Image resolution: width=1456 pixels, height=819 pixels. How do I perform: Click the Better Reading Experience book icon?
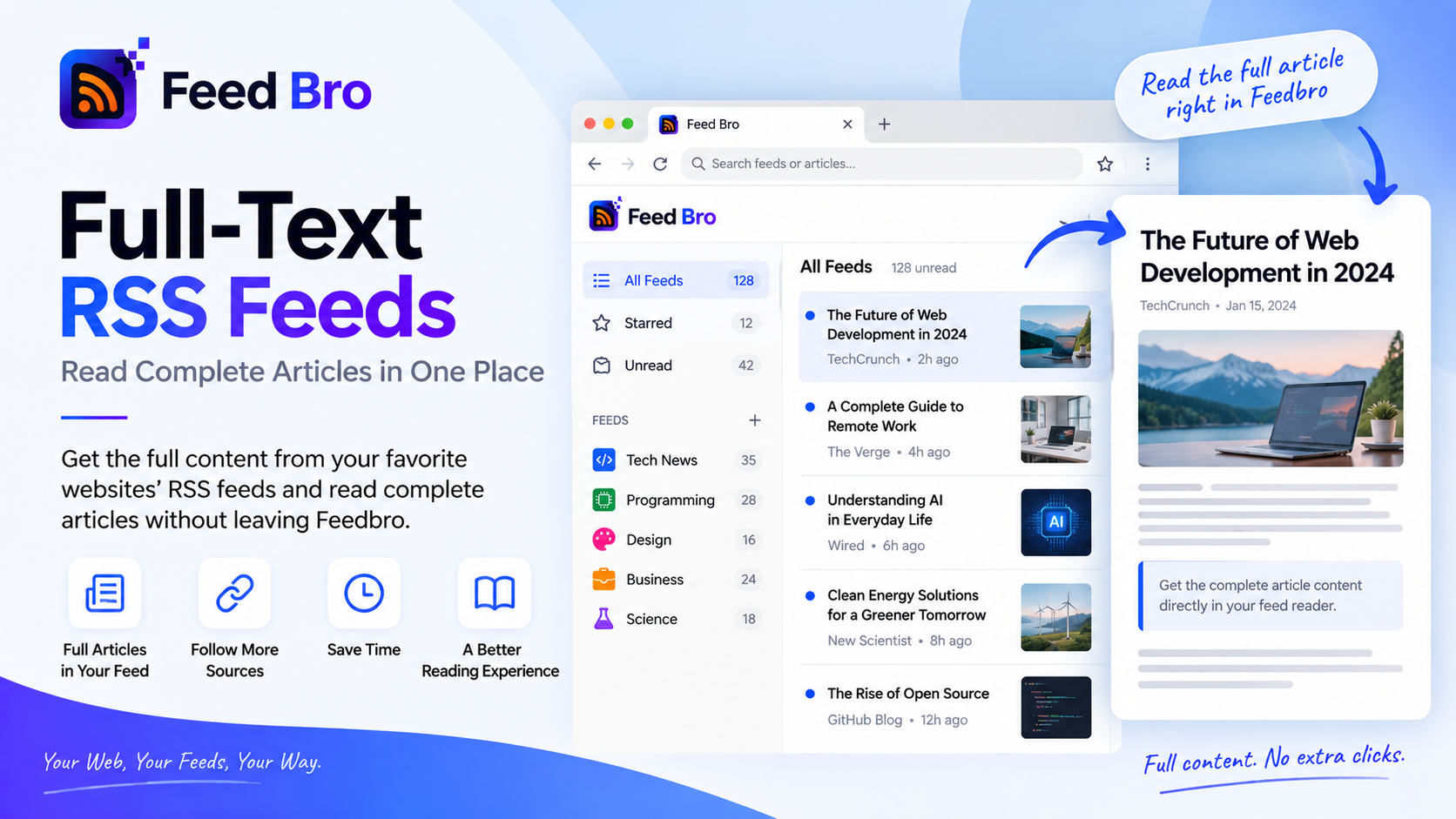495,594
